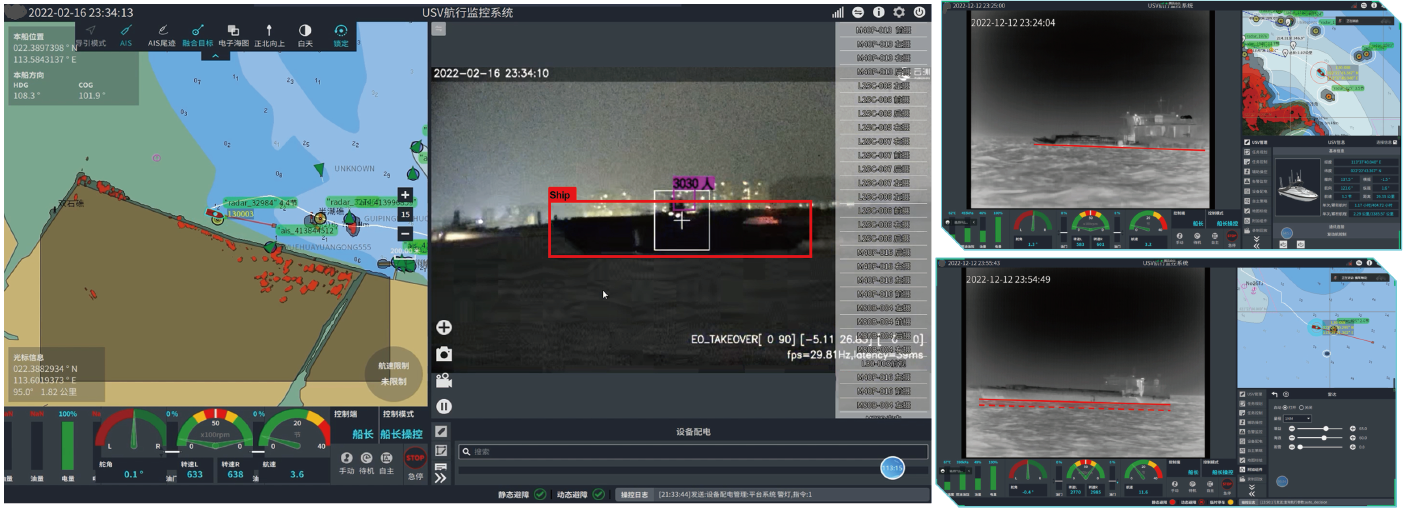Select 正北向上 north-up orientation
Screen dimensions: 1407x508
tap(269, 35)
